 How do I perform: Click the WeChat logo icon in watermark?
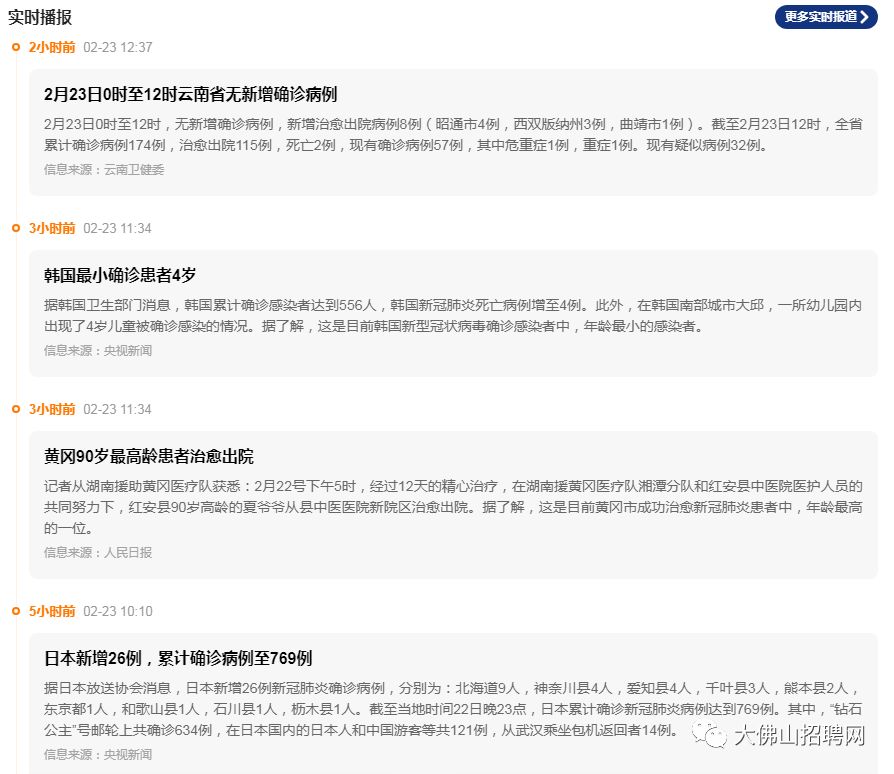709,735
